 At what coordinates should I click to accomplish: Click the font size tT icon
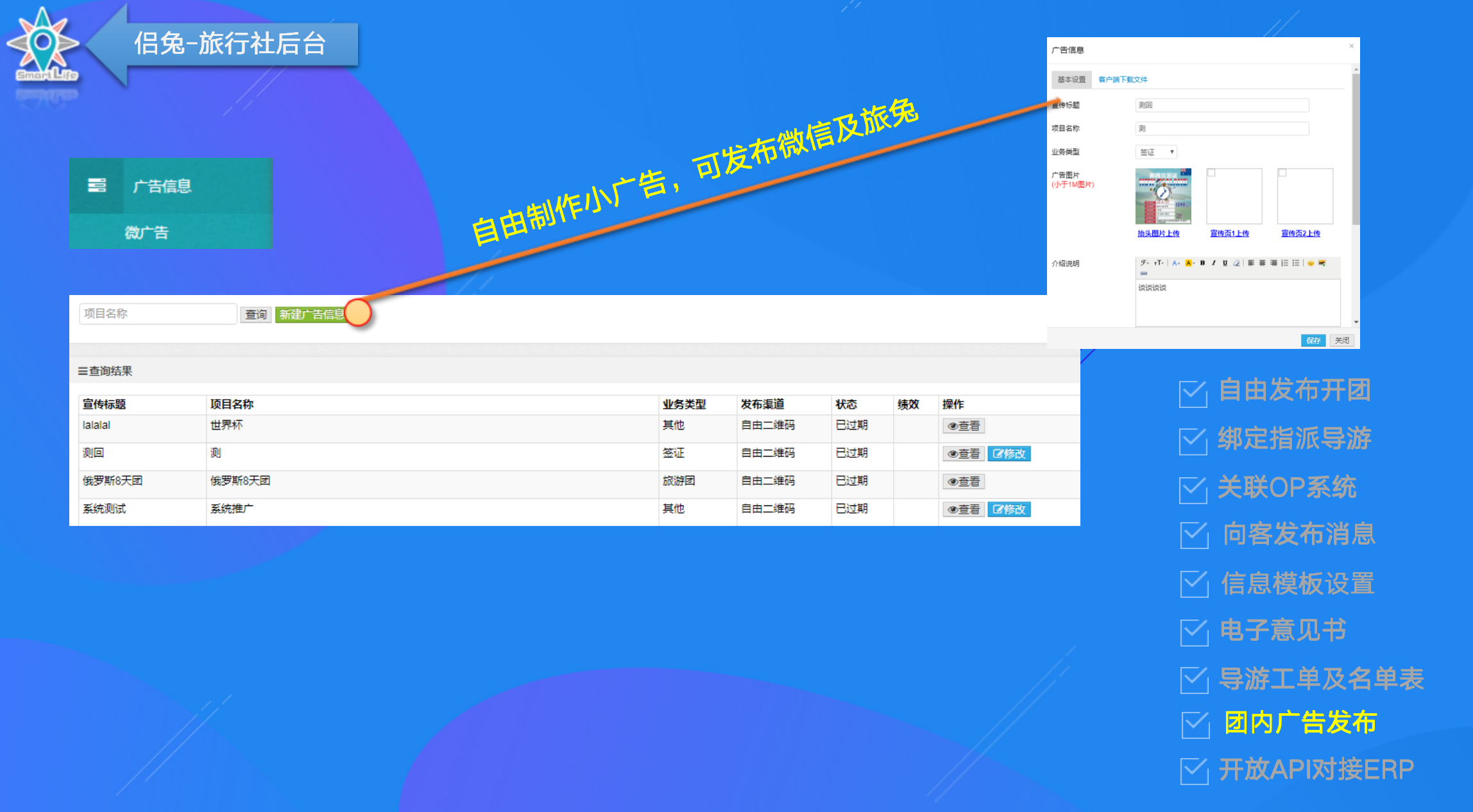point(1159,263)
